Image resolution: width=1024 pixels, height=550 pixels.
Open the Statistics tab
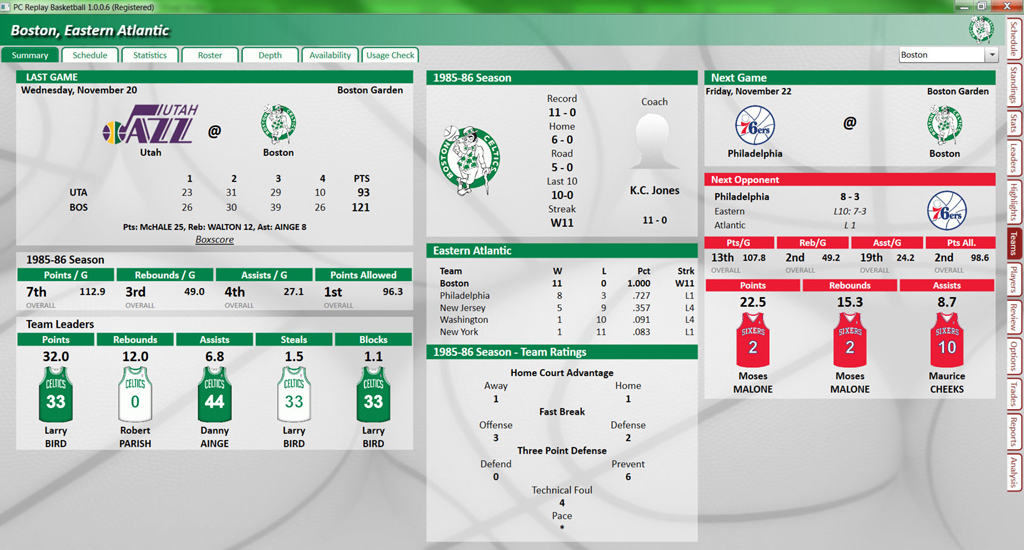pyautogui.click(x=150, y=55)
